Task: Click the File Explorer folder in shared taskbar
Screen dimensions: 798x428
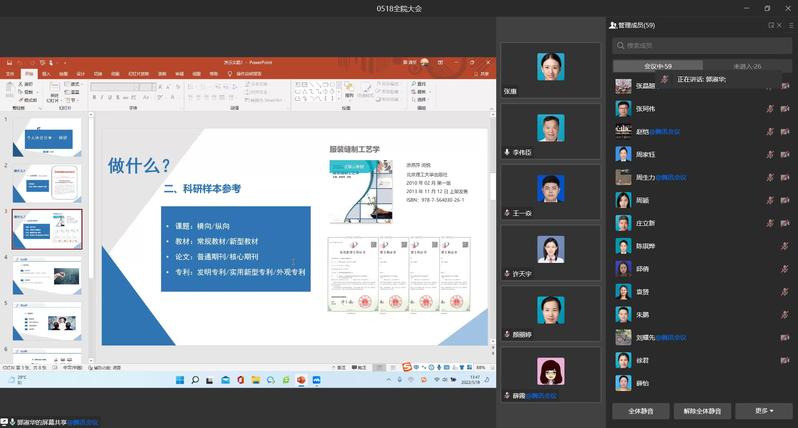Action: coord(255,381)
